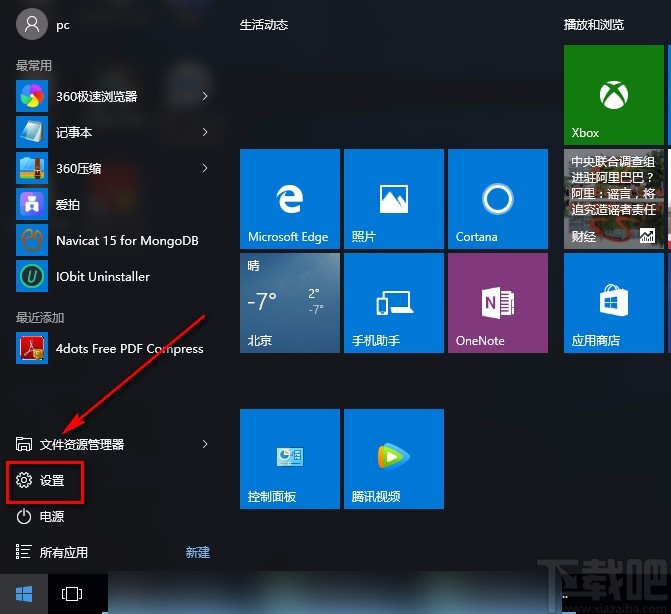Launch the OneNote tile
This screenshot has width=671, height=614.
[x=498, y=303]
